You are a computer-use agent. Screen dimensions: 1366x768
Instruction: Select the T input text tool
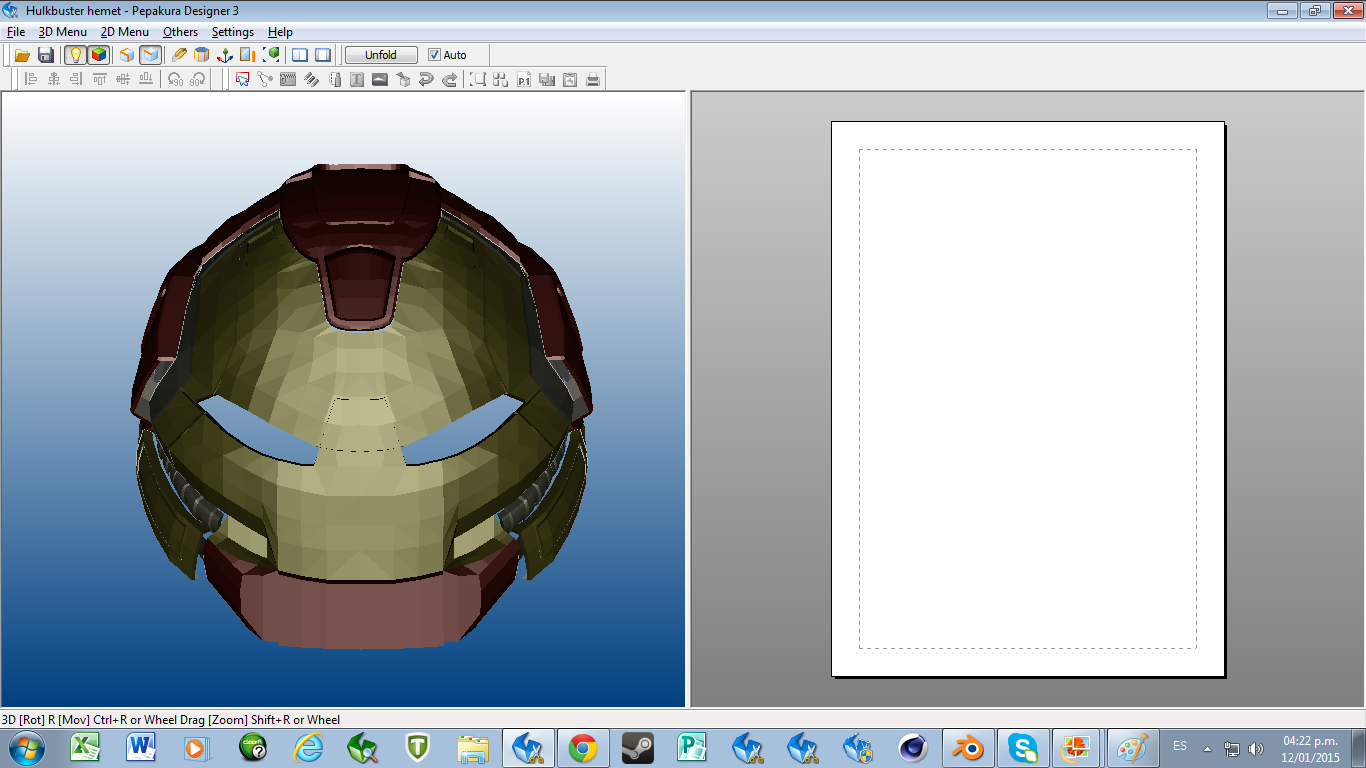tap(357, 79)
